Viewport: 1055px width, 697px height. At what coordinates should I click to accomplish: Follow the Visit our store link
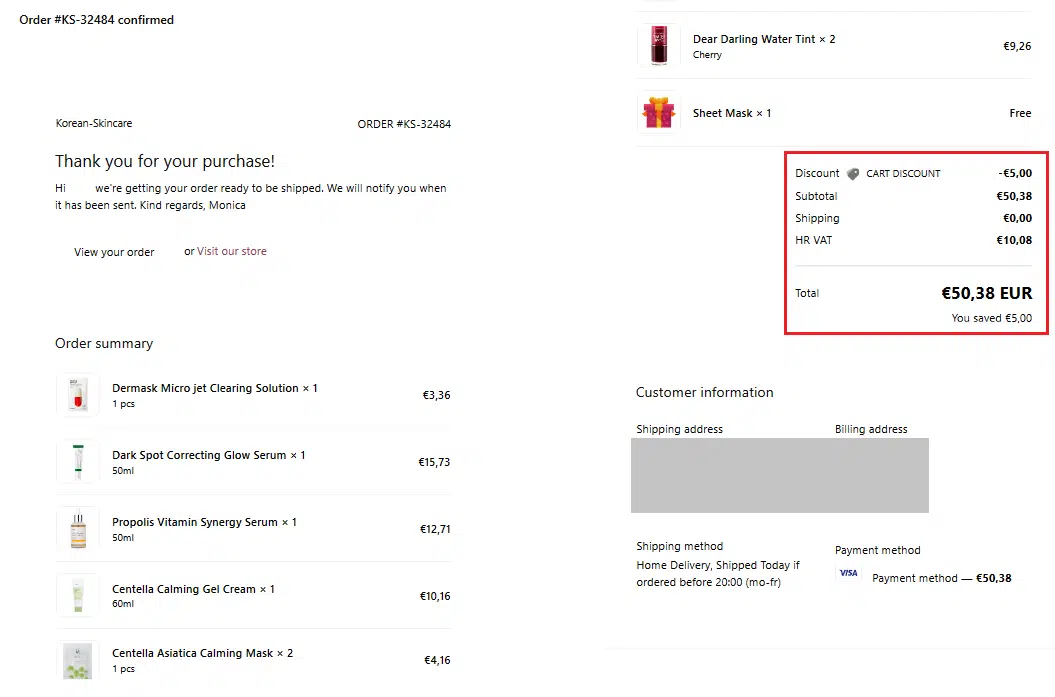[x=232, y=252]
